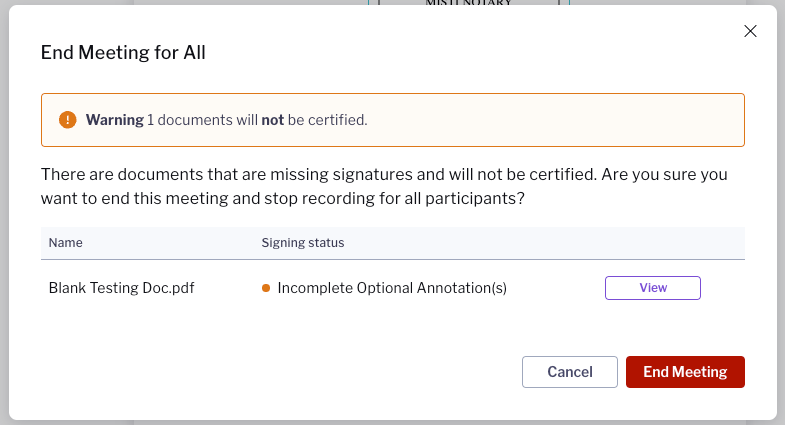
Task: Click the orange warning exclamation icon
Action: click(68, 120)
